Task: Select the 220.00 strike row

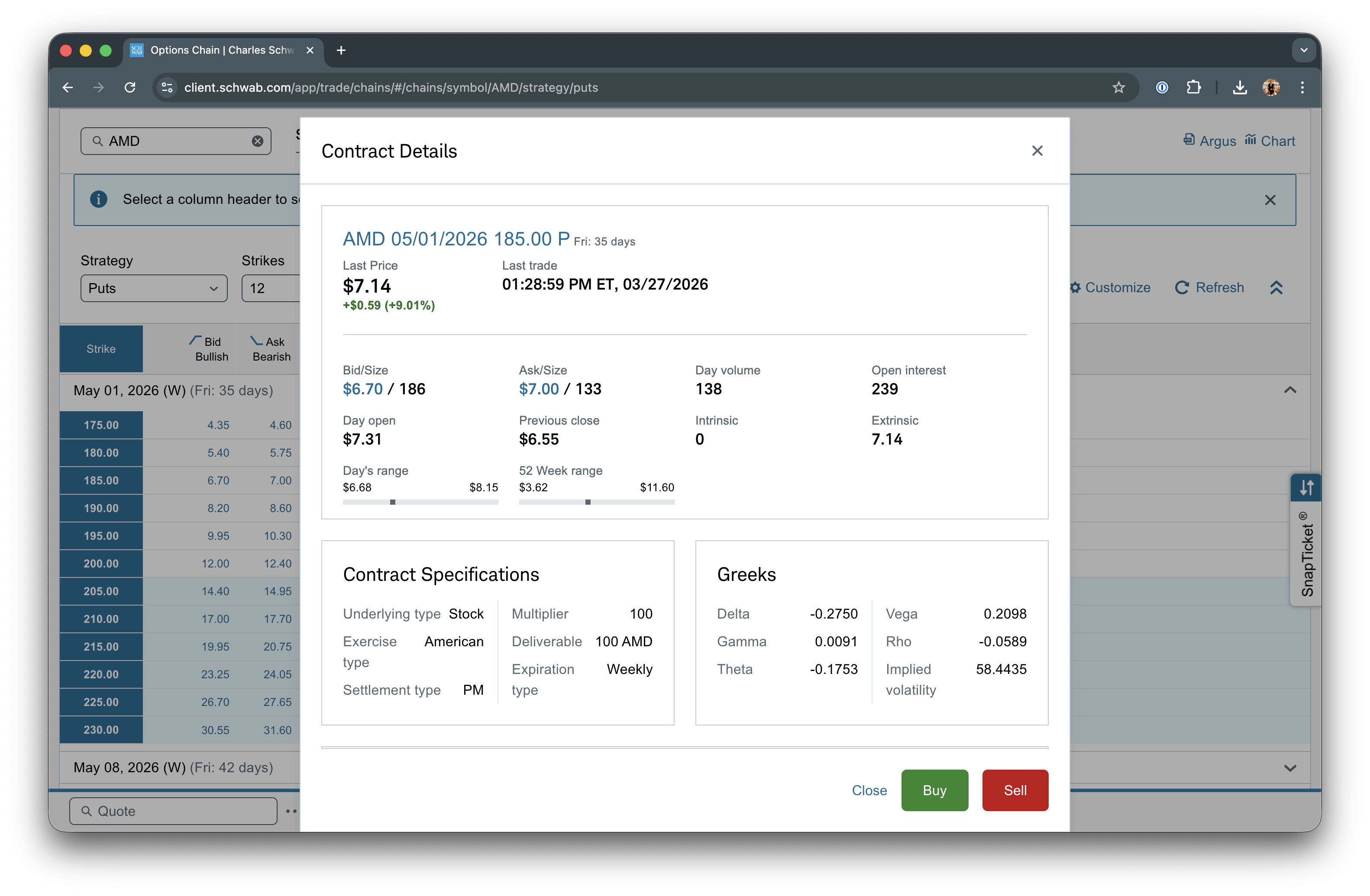Action: [101, 674]
